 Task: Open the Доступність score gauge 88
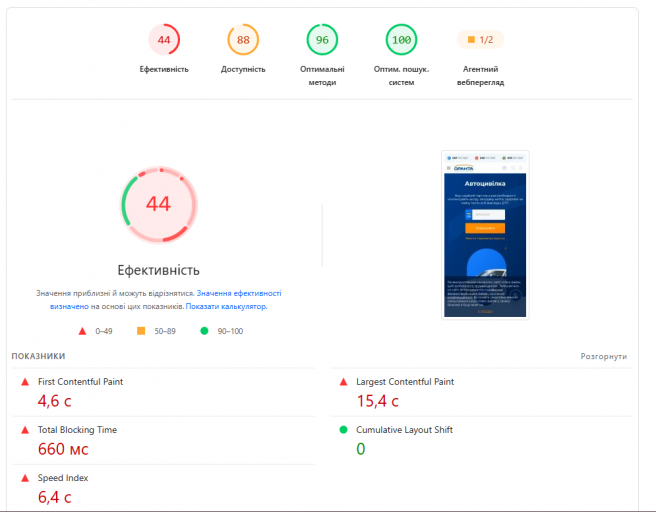[243, 40]
